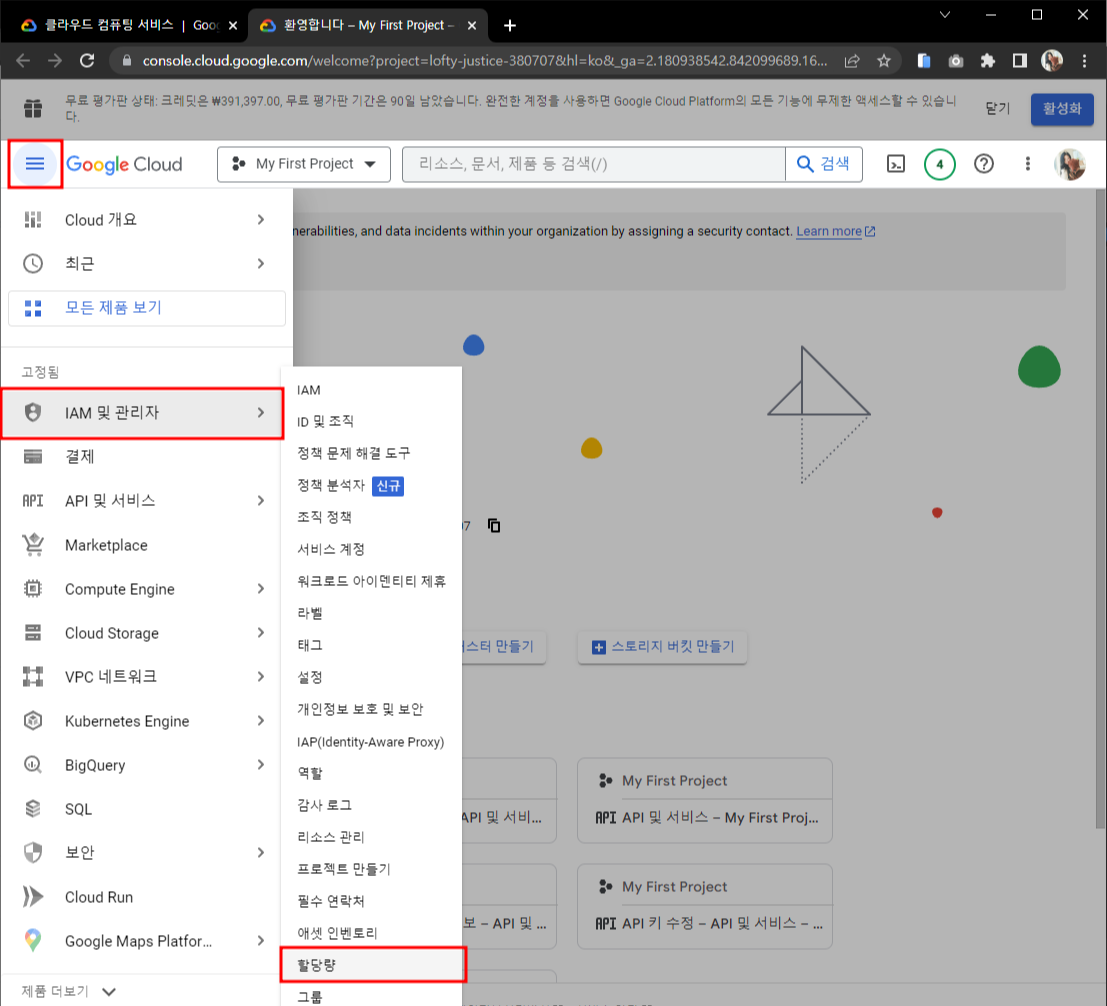Click the camera extension icon
Screen dimensions: 1107x1006
955,61
